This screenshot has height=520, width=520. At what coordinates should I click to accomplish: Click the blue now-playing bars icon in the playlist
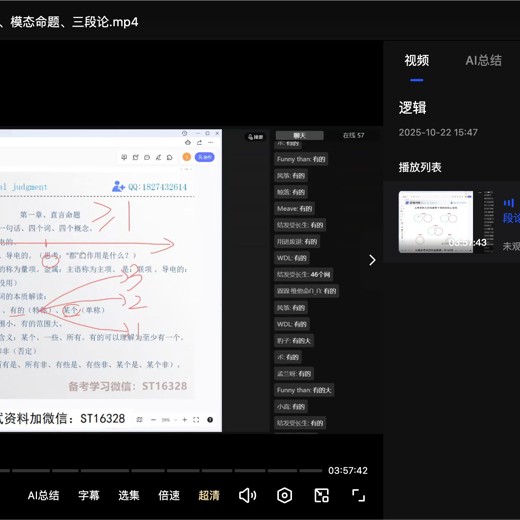pyautogui.click(x=509, y=203)
